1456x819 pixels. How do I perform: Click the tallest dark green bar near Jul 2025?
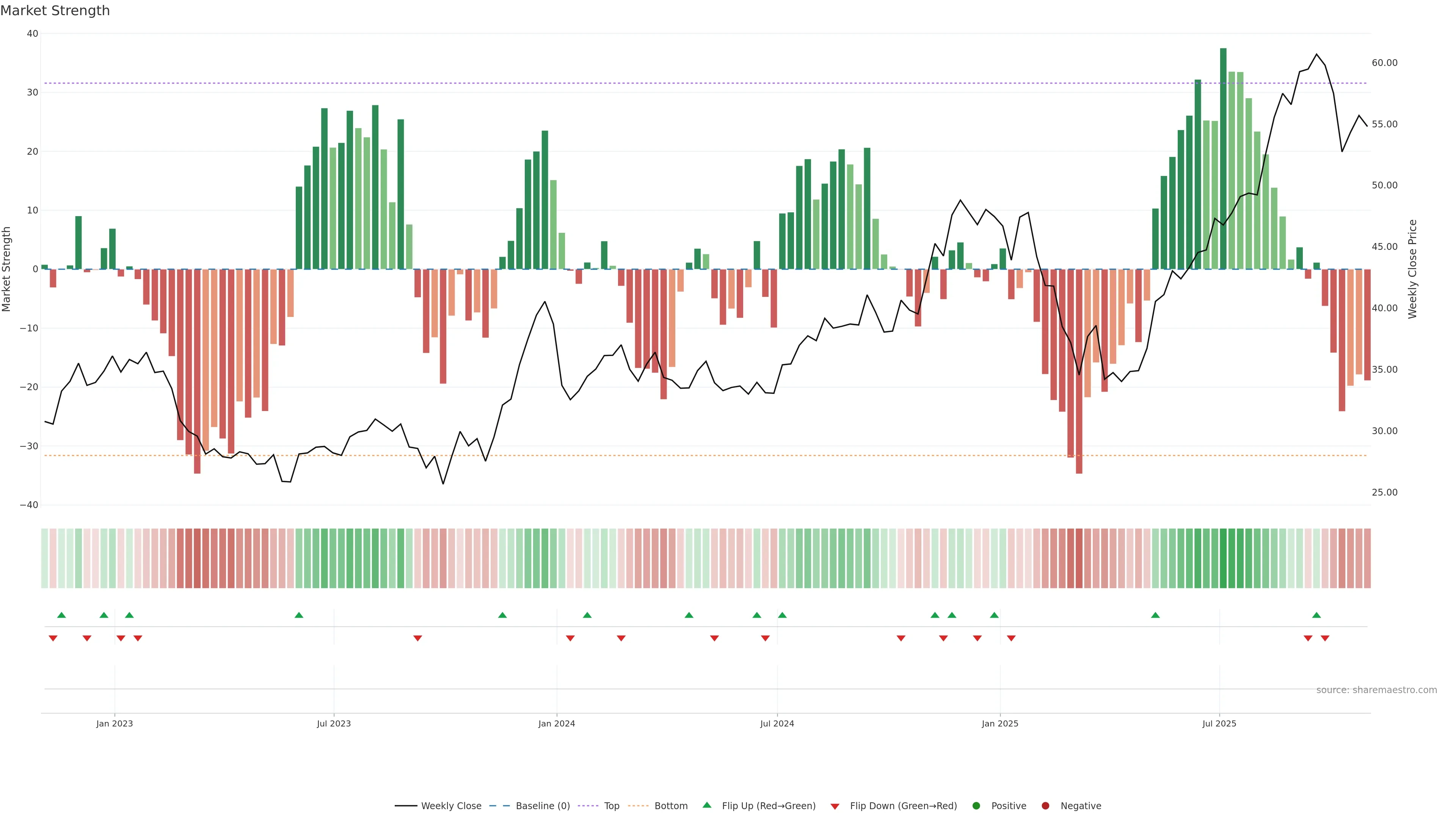click(1223, 158)
